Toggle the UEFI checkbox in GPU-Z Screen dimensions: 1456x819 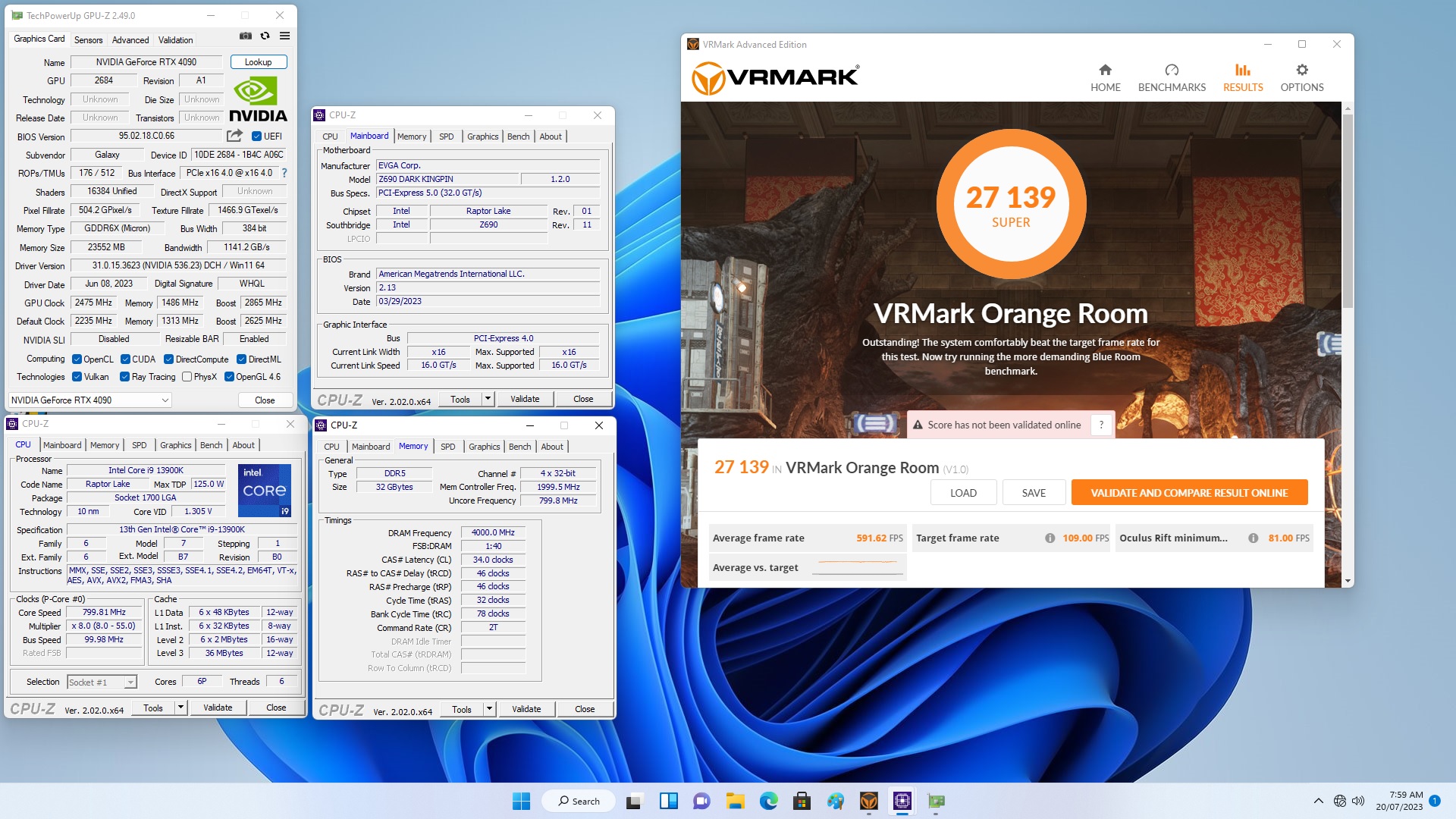256,136
